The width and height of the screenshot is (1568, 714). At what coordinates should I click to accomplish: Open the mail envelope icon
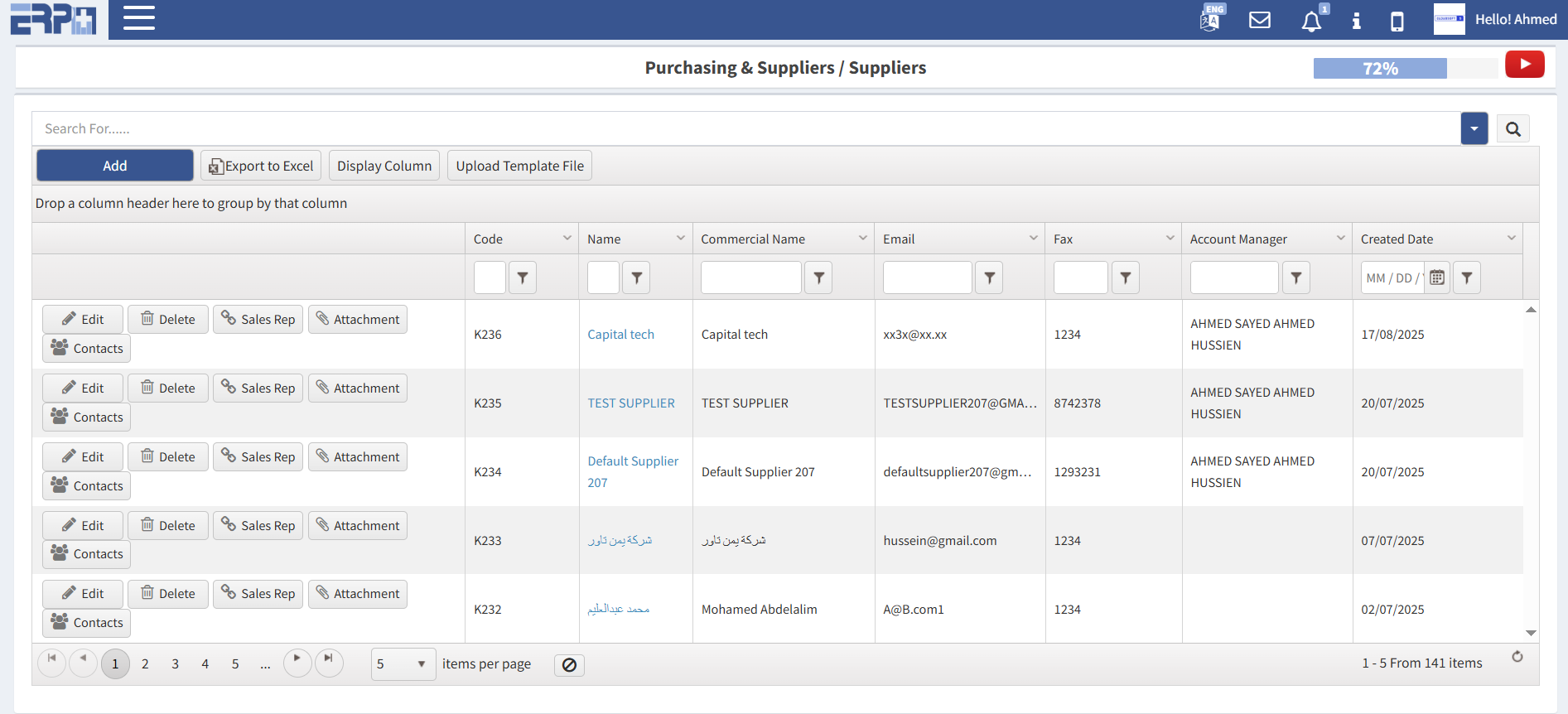1259,20
